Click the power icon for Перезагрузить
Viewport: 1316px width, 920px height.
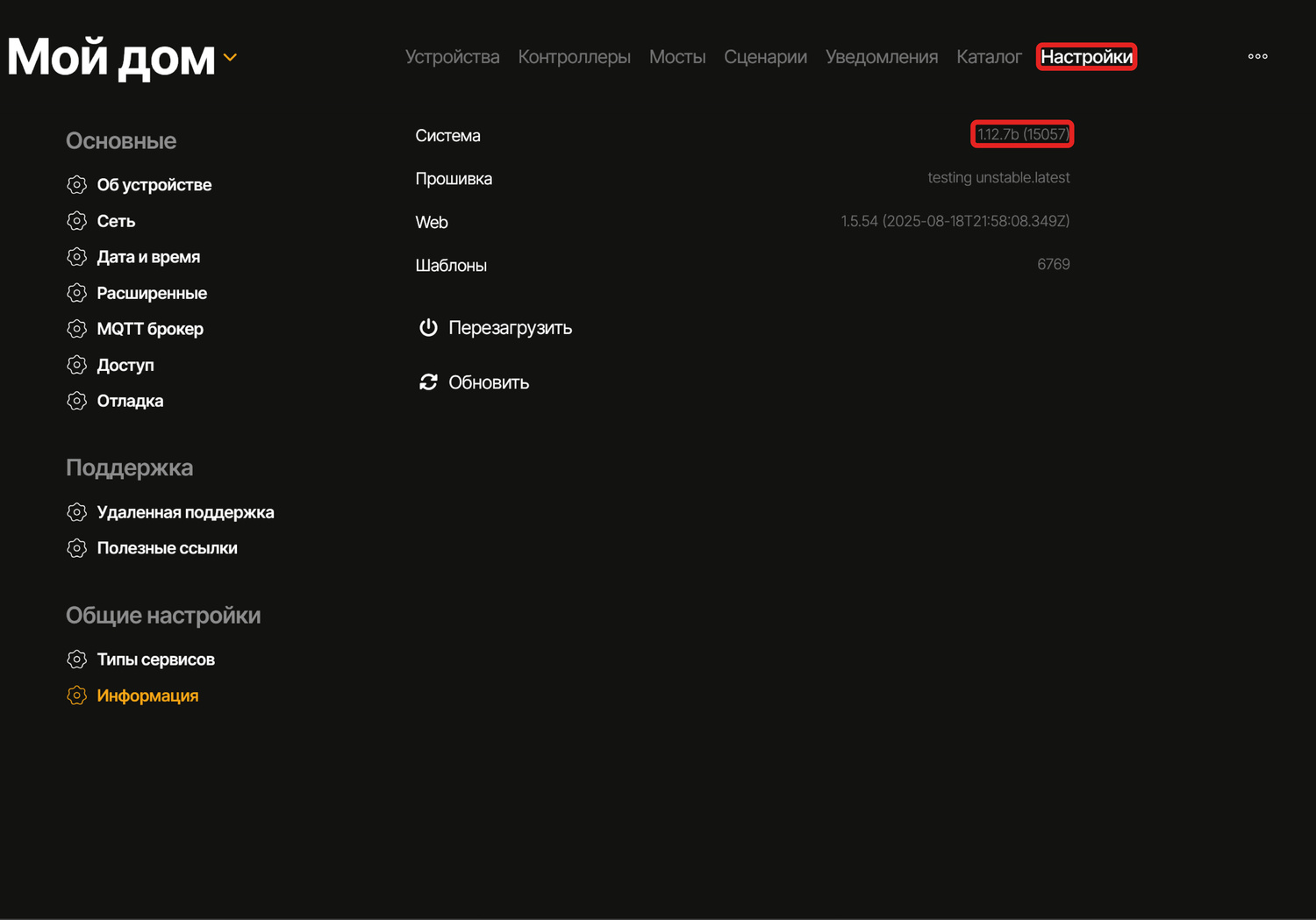click(x=428, y=328)
